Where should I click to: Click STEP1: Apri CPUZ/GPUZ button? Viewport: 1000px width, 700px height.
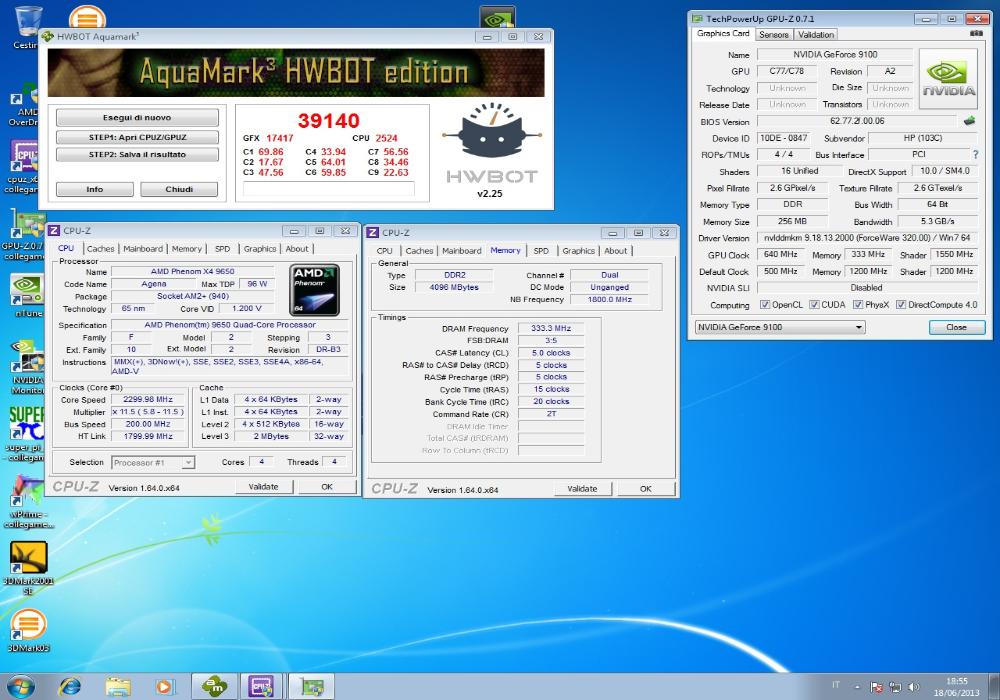[137, 137]
